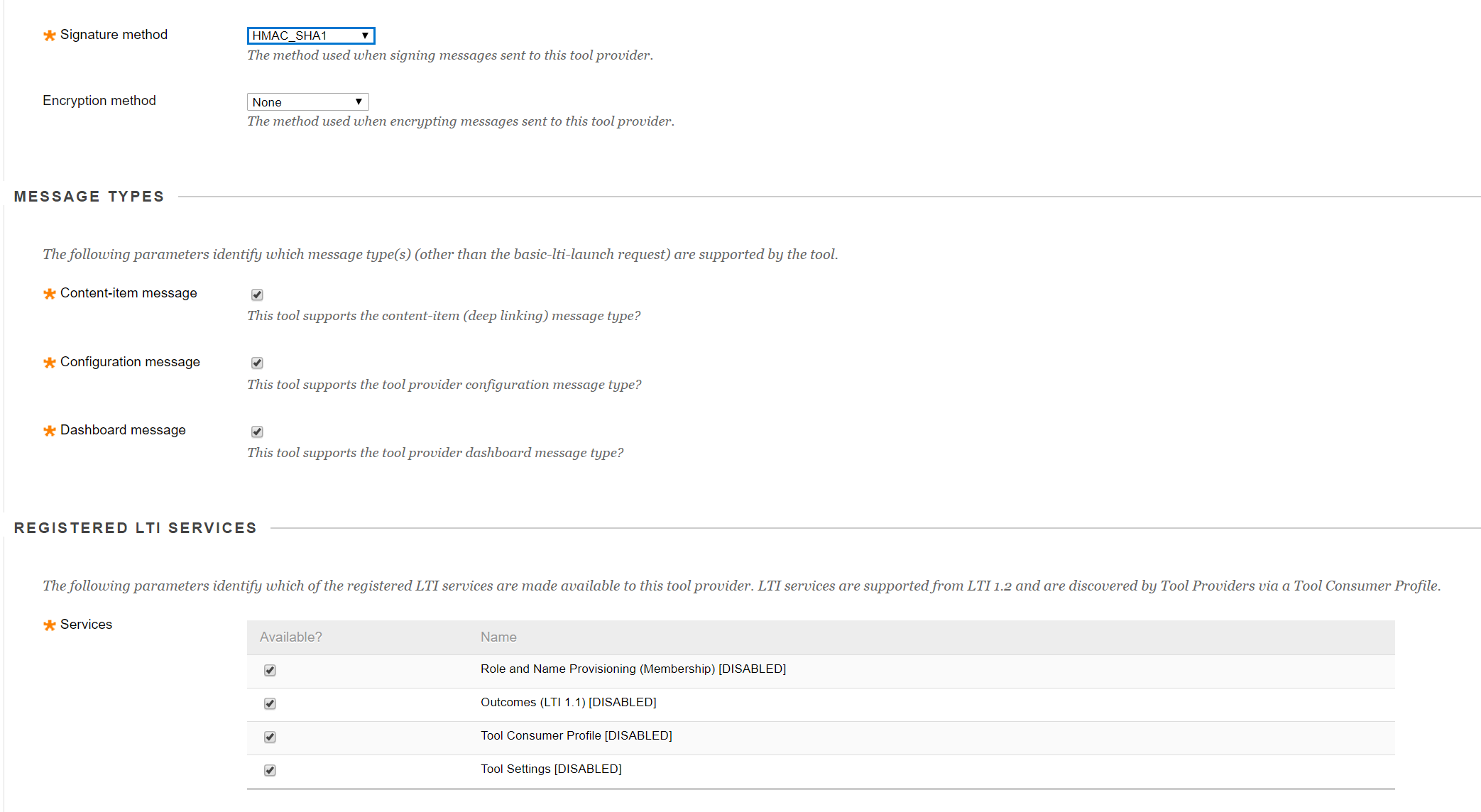Click the required asterisk next to Services
Screen dimensions: 1481x812
49,625
